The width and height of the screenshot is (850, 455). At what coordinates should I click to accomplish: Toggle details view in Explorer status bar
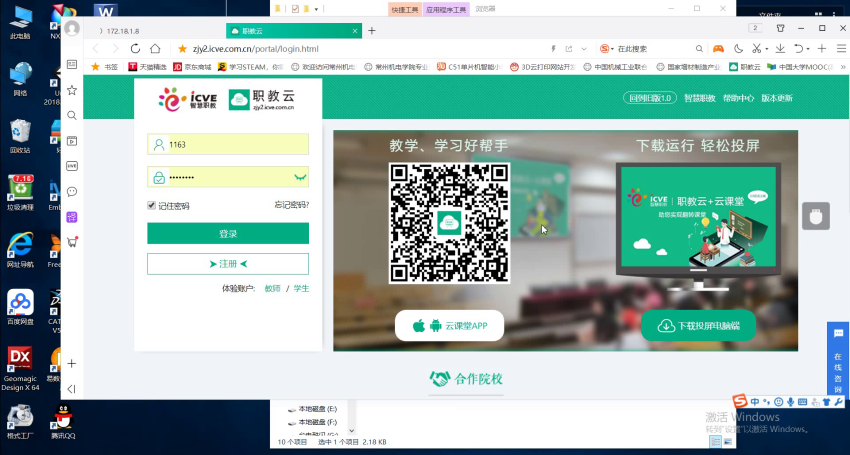(x=716, y=442)
